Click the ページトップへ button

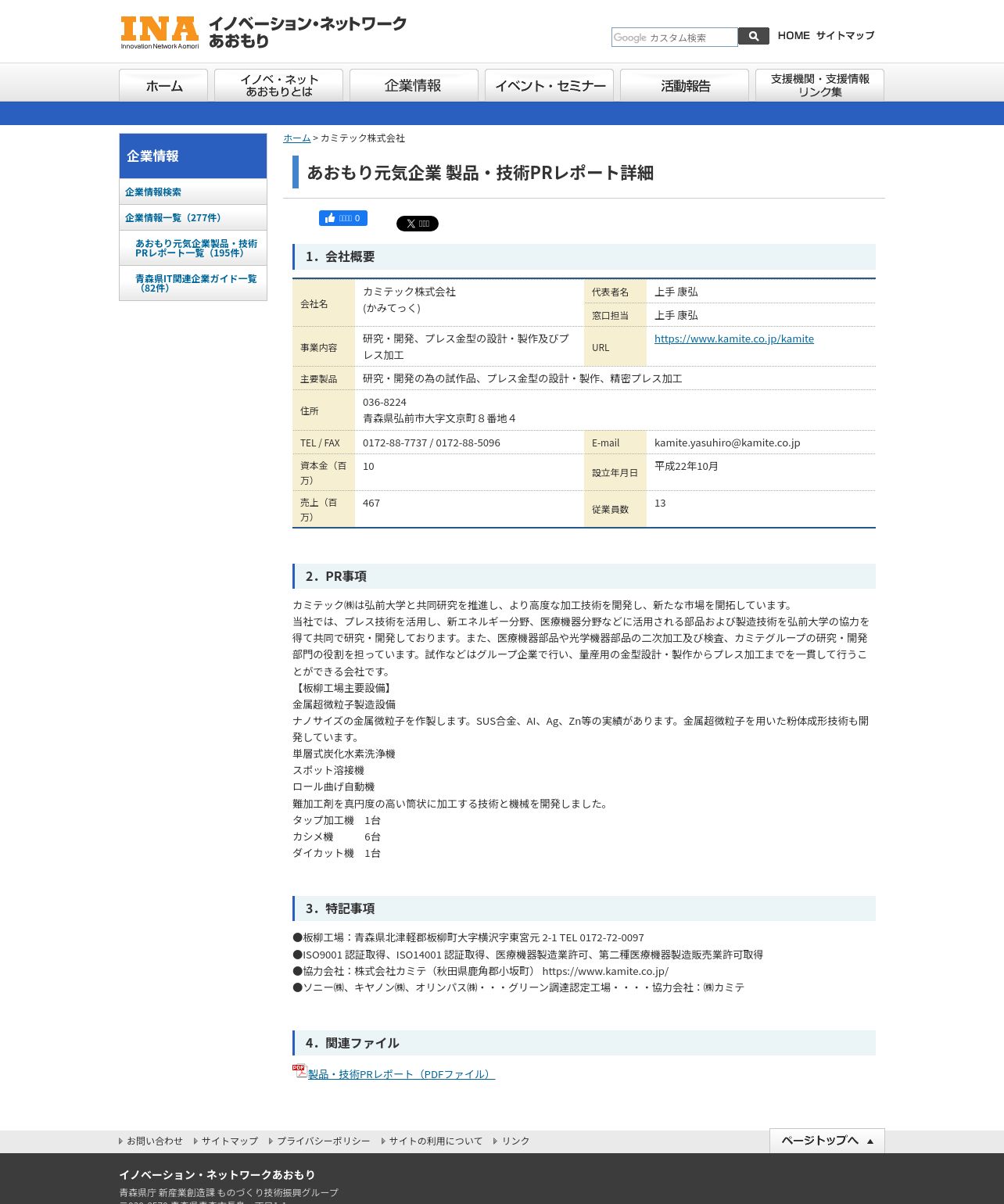(x=827, y=1141)
